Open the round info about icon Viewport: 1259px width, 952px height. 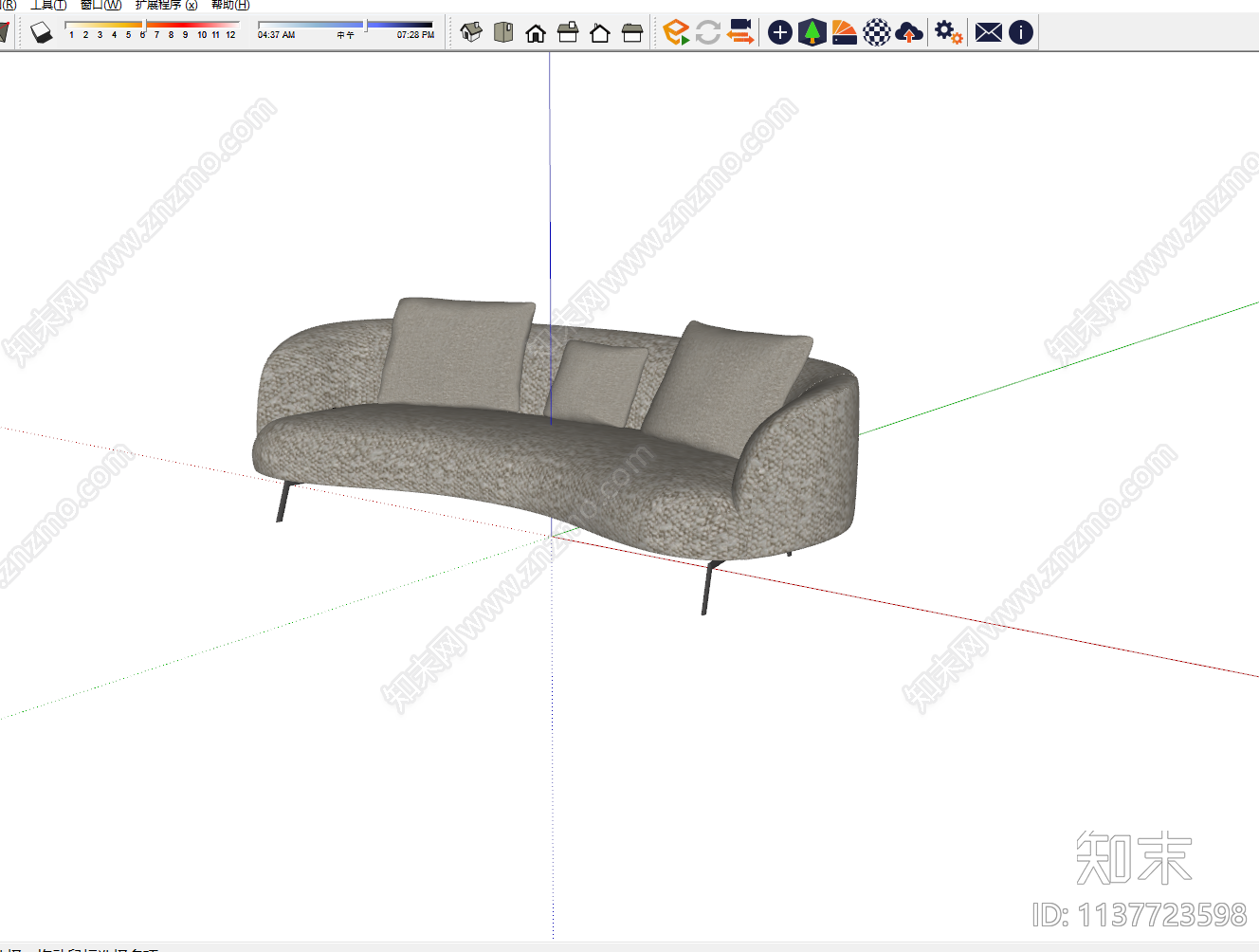point(1021,33)
